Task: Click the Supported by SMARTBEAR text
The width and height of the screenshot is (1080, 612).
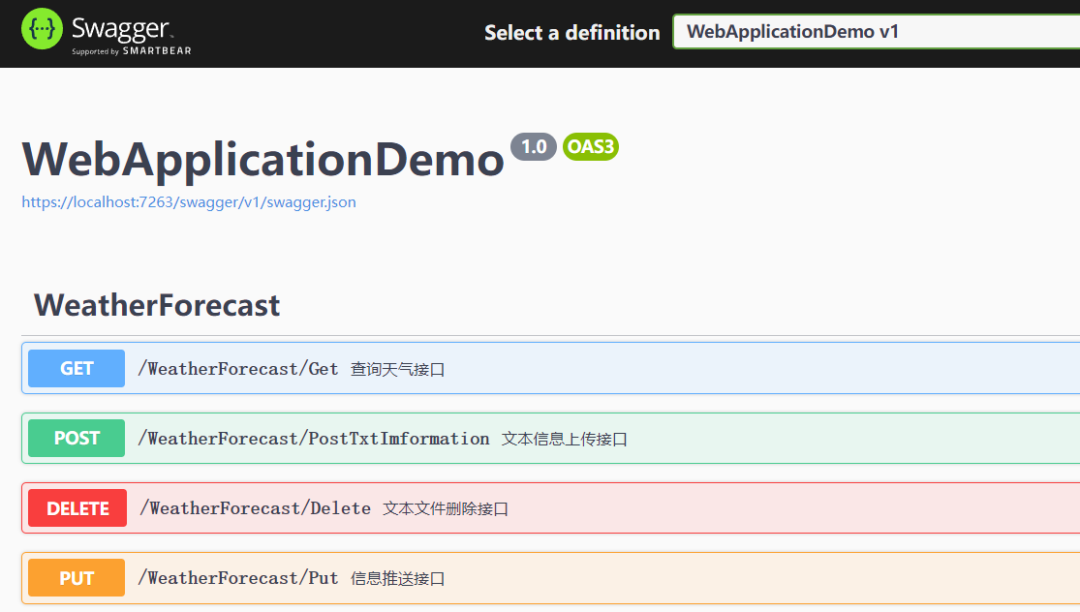Action: (x=132, y=51)
